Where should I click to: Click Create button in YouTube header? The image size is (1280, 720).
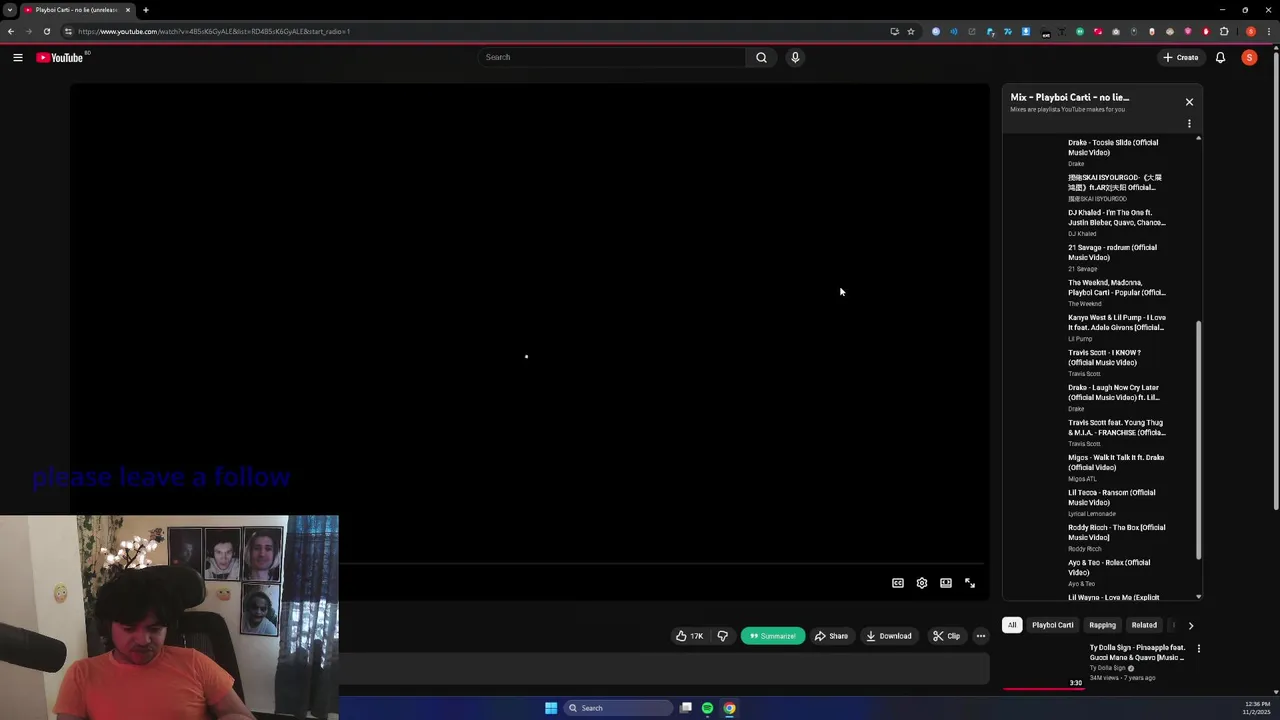click(x=1181, y=57)
